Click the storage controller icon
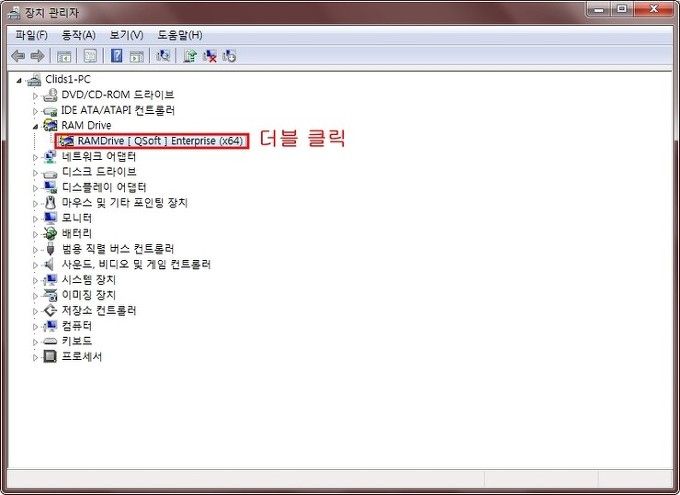This screenshot has height=495, width=680. point(50,311)
